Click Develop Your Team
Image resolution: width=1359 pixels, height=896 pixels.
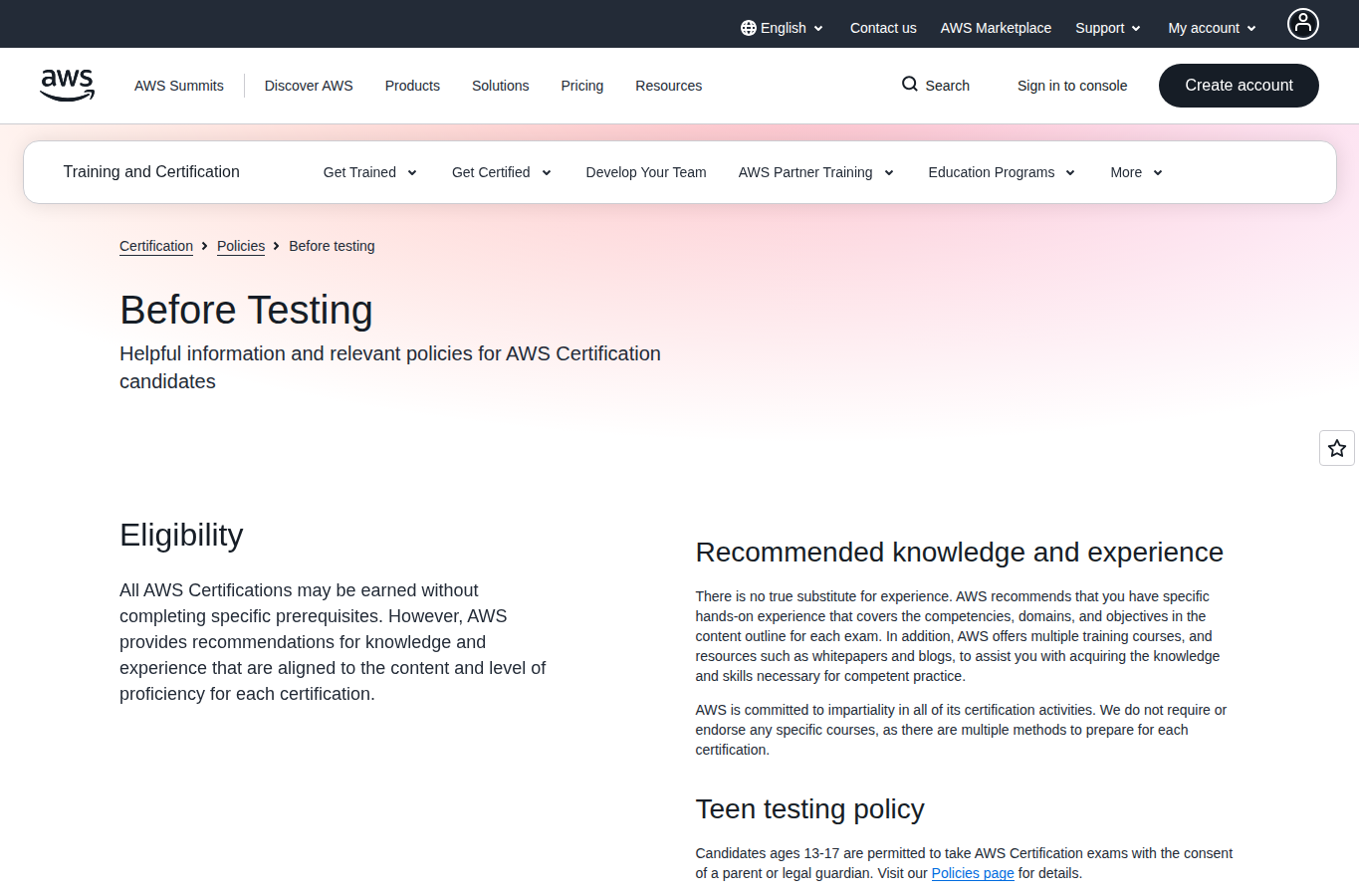646,172
